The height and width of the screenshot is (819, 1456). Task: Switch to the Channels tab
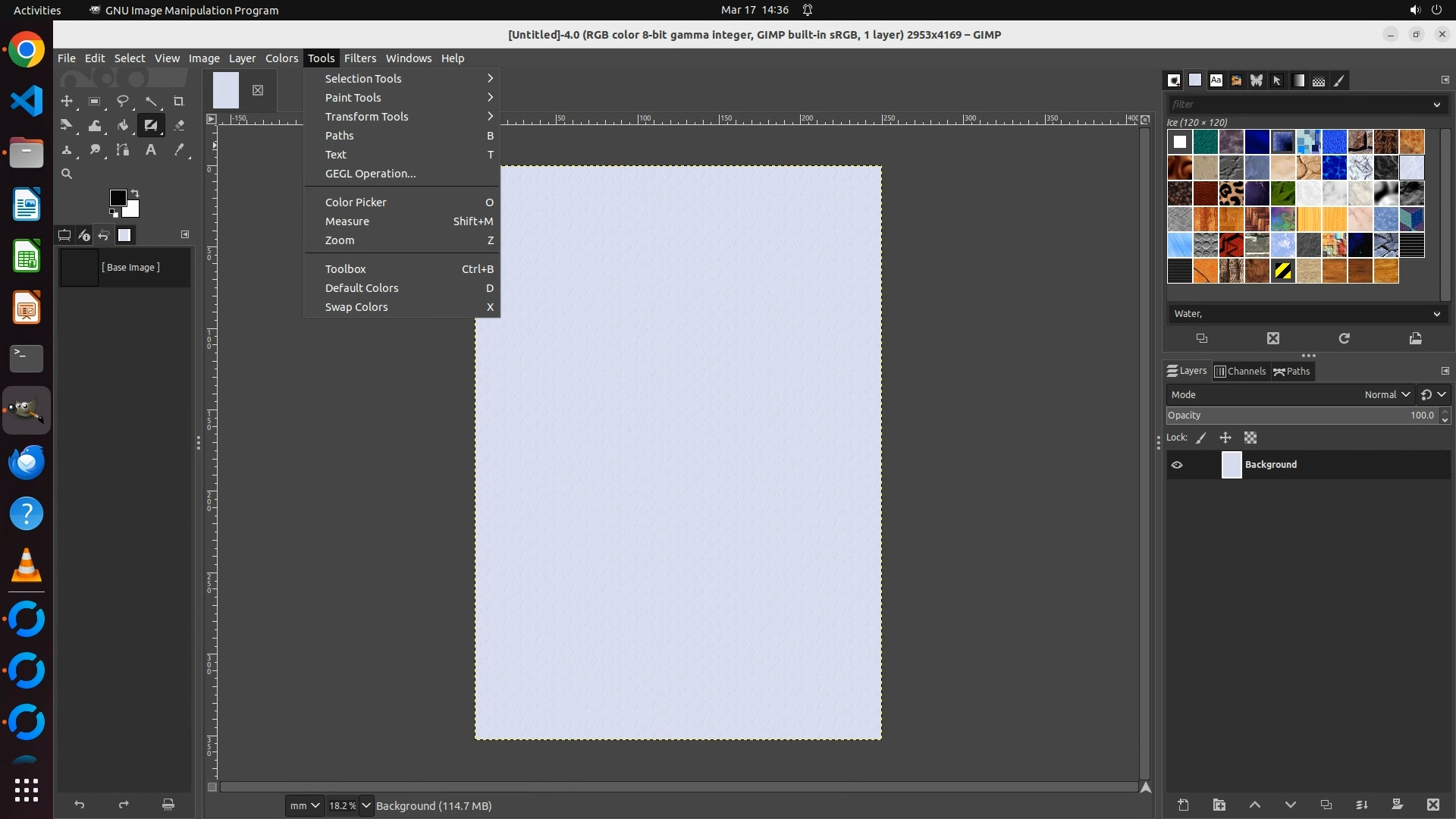1240,372
